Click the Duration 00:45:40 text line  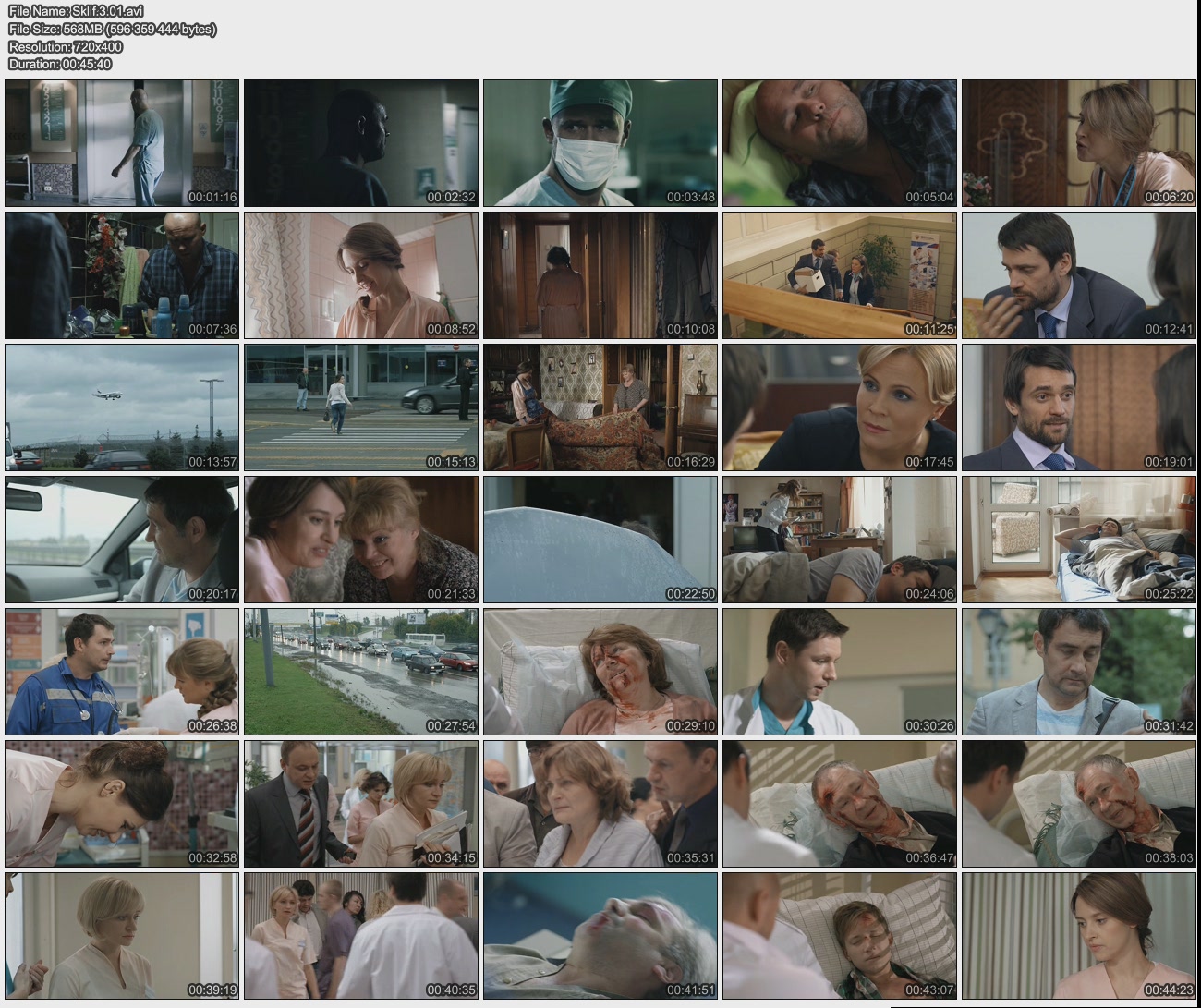point(60,64)
